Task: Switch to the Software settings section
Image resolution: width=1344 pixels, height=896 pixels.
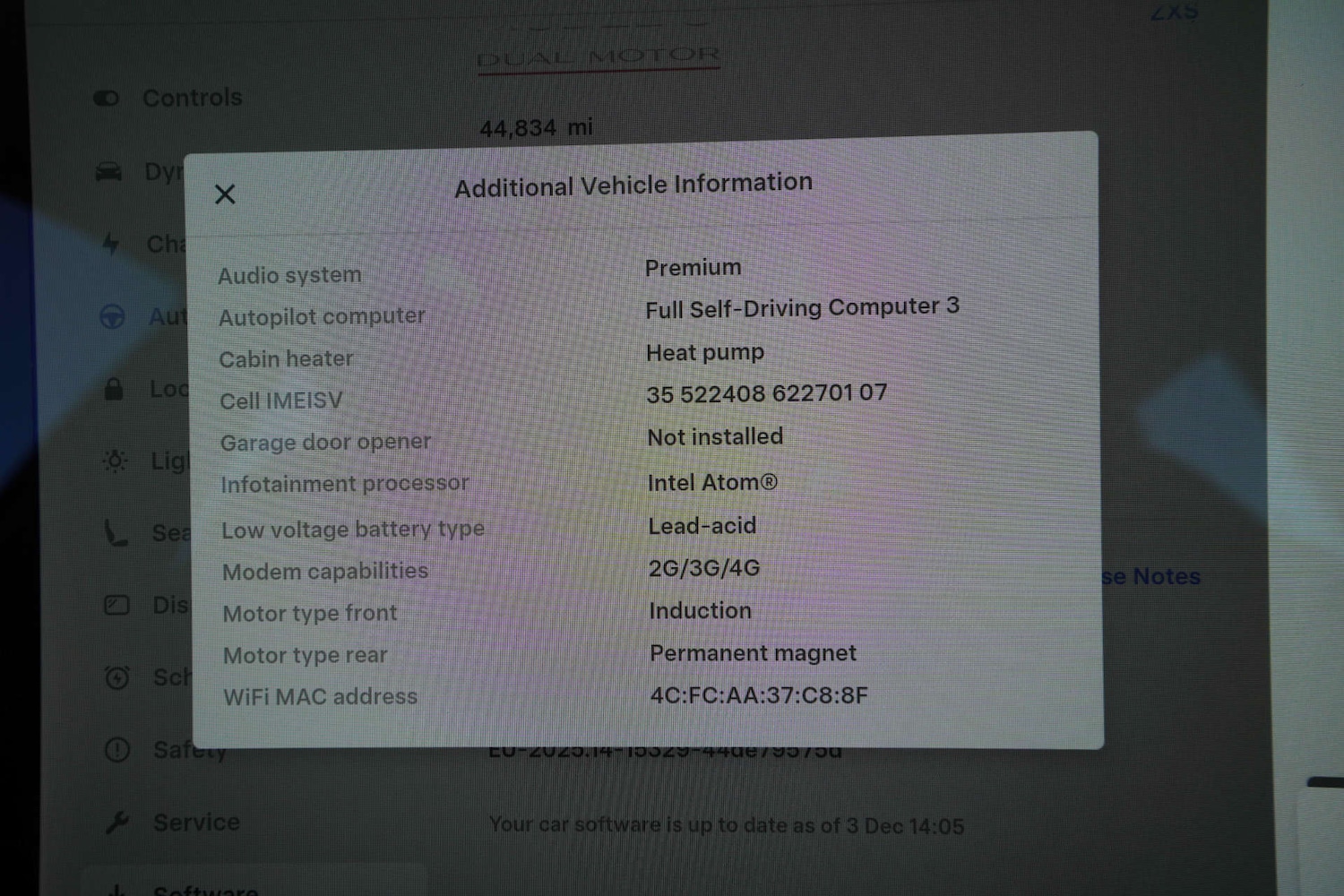Action: click(206, 891)
